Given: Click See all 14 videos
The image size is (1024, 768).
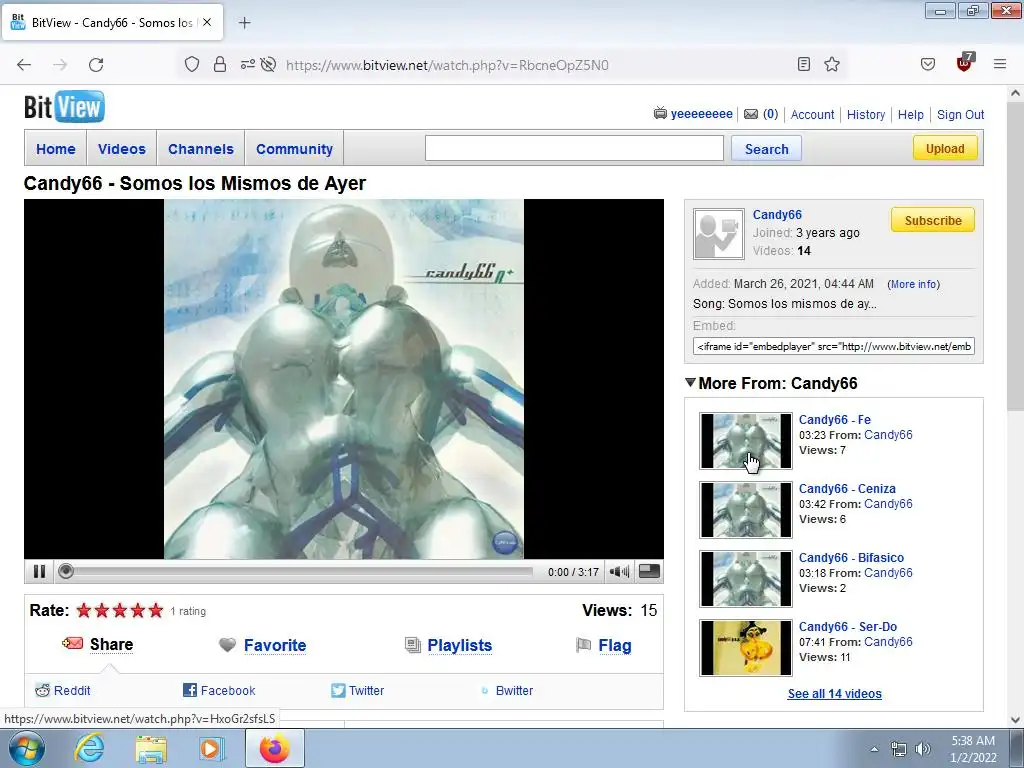Looking at the screenshot, I should pyautogui.click(x=834, y=694).
